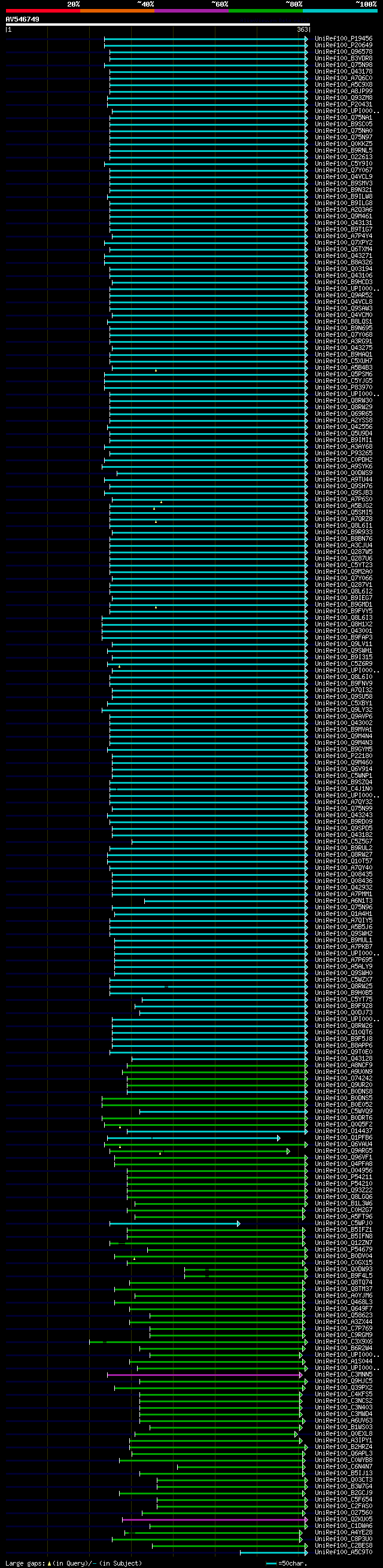Open hit UniRef100_B9T1G7
Image resolution: width=383 pixels, height=1568 pixels.
point(344,230)
